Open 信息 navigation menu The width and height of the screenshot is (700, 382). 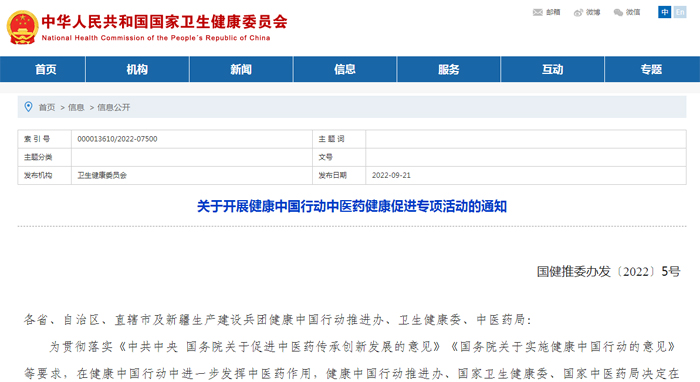coord(345,69)
